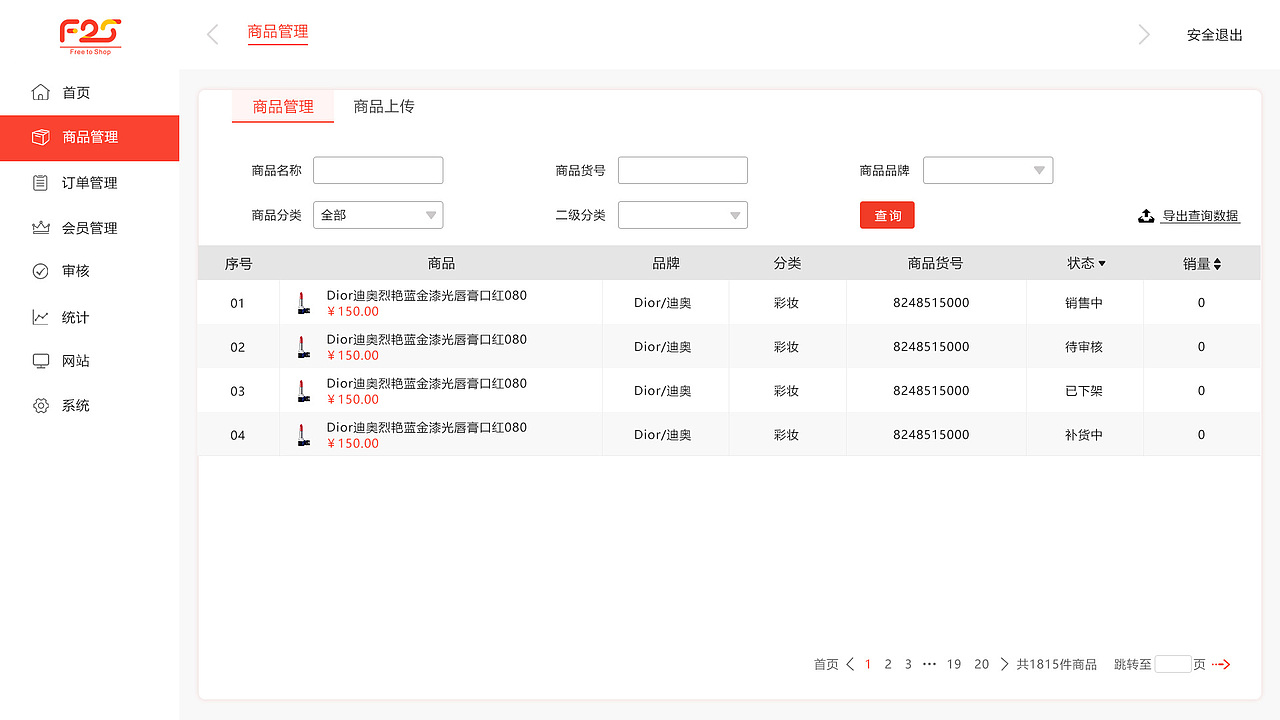Screen dimensions: 1280x720
Task: Click the 品牌 column header
Action: click(x=666, y=264)
